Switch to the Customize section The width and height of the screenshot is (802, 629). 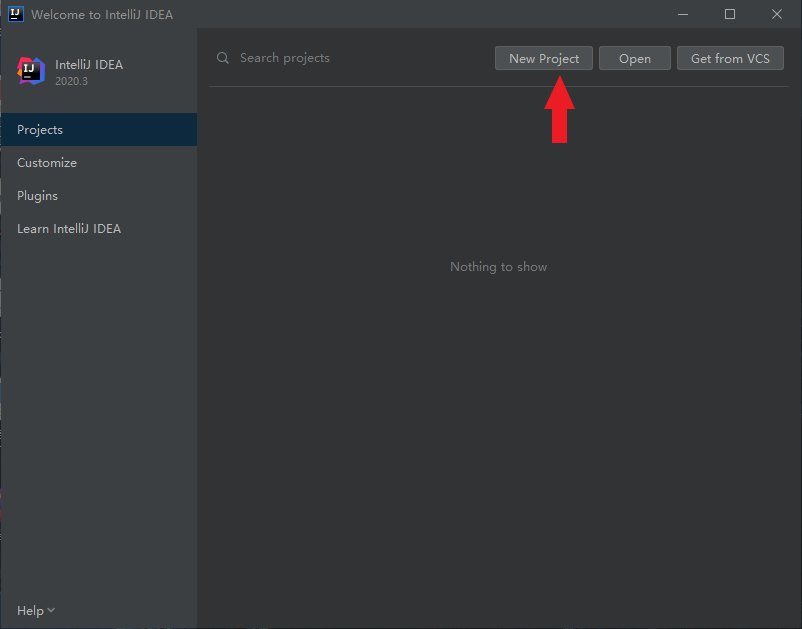point(99,163)
